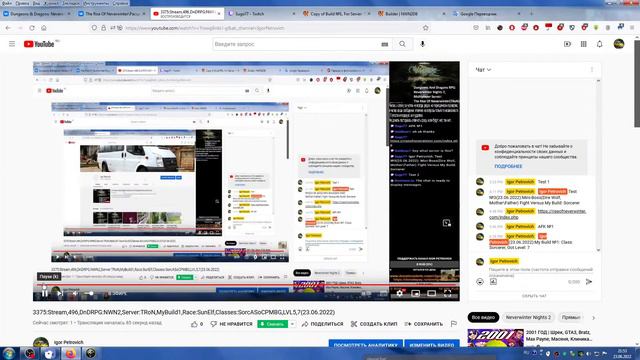Switch to The Rise Of Neverwinter tab
The height and width of the screenshot is (360, 640).
[112, 13]
